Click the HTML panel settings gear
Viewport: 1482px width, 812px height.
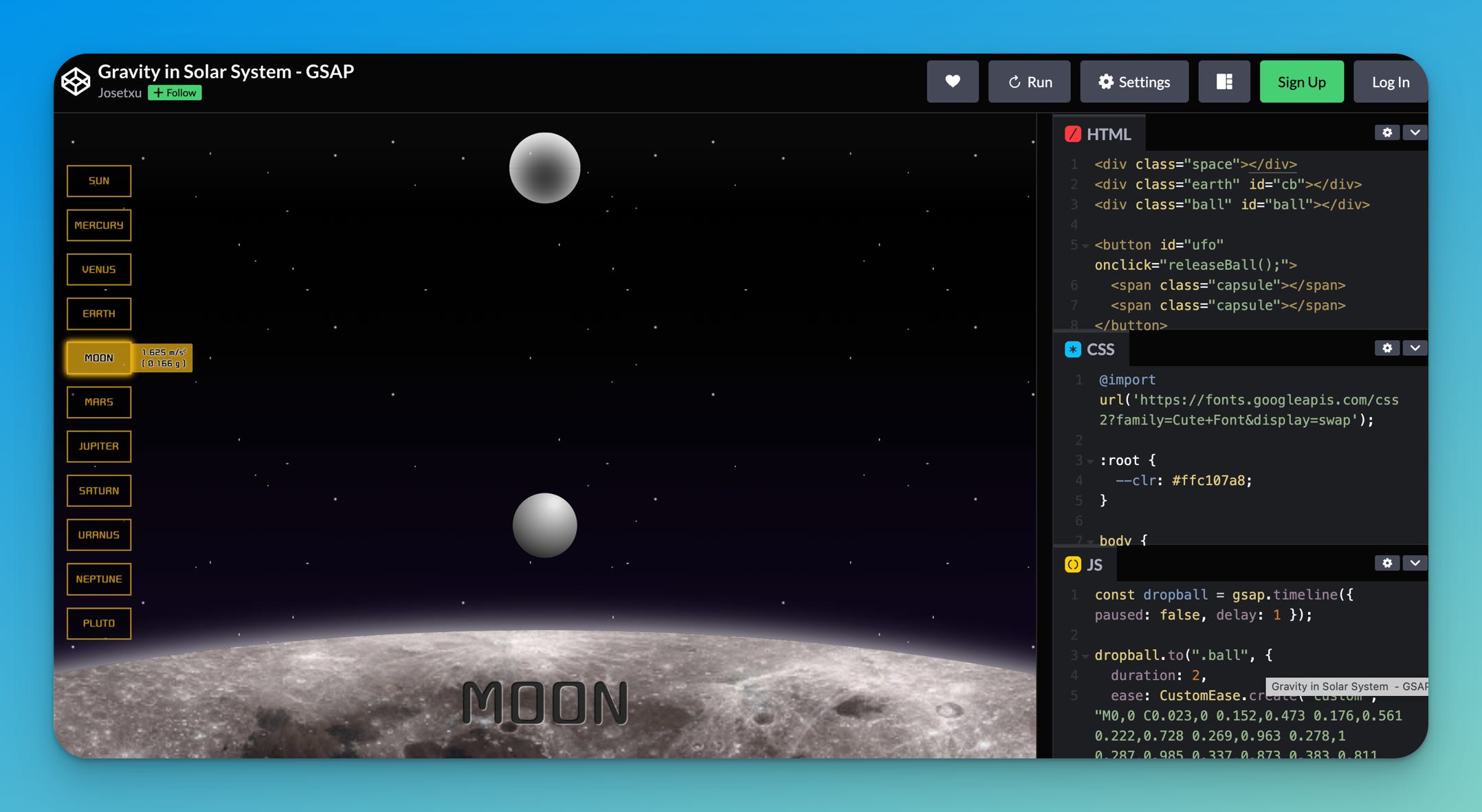pyautogui.click(x=1387, y=133)
